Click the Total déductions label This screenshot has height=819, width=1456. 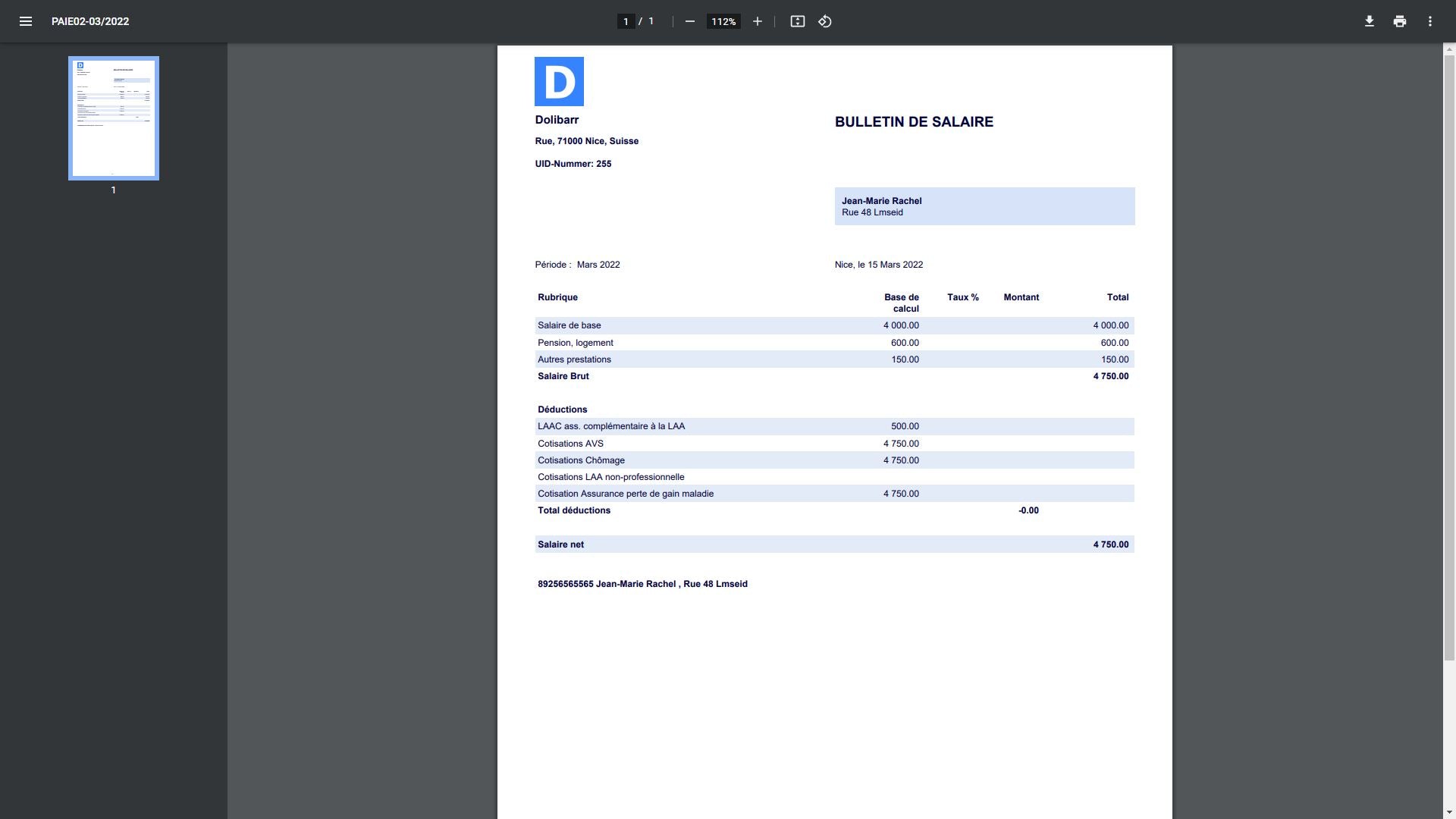[x=573, y=510]
